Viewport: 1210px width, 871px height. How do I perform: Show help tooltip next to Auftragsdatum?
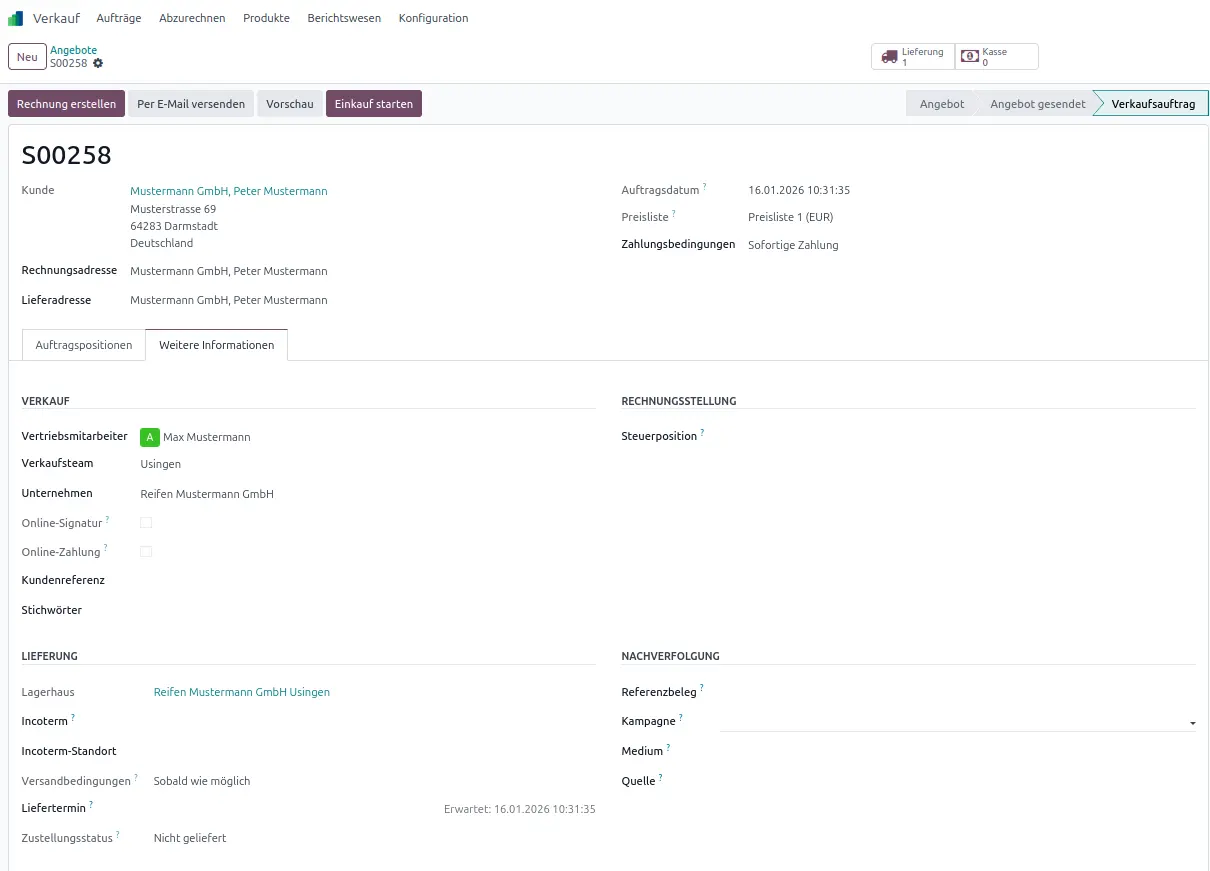[x=704, y=187]
